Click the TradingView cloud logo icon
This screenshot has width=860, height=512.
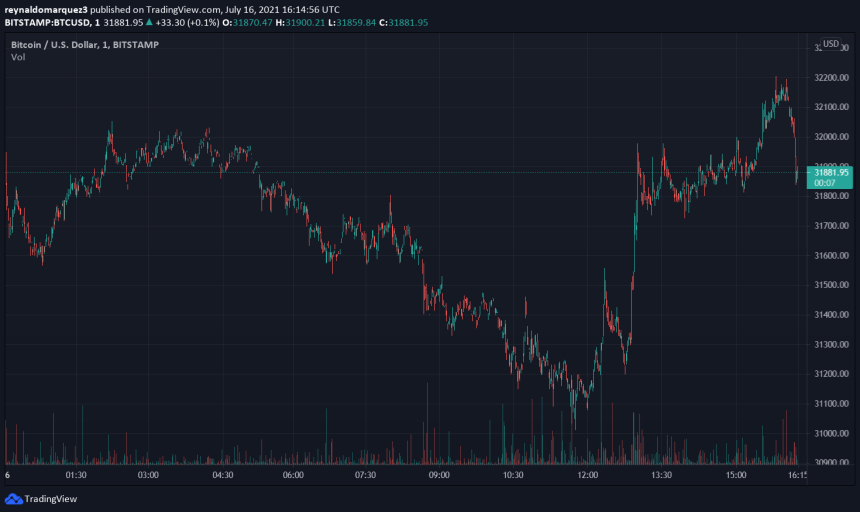tap(13, 498)
